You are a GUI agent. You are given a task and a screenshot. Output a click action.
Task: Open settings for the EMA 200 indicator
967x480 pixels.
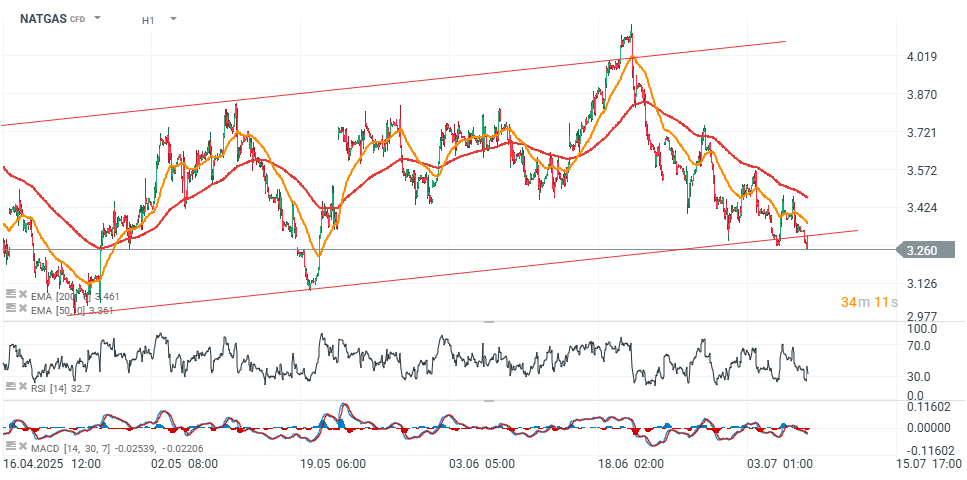[x=10, y=294]
